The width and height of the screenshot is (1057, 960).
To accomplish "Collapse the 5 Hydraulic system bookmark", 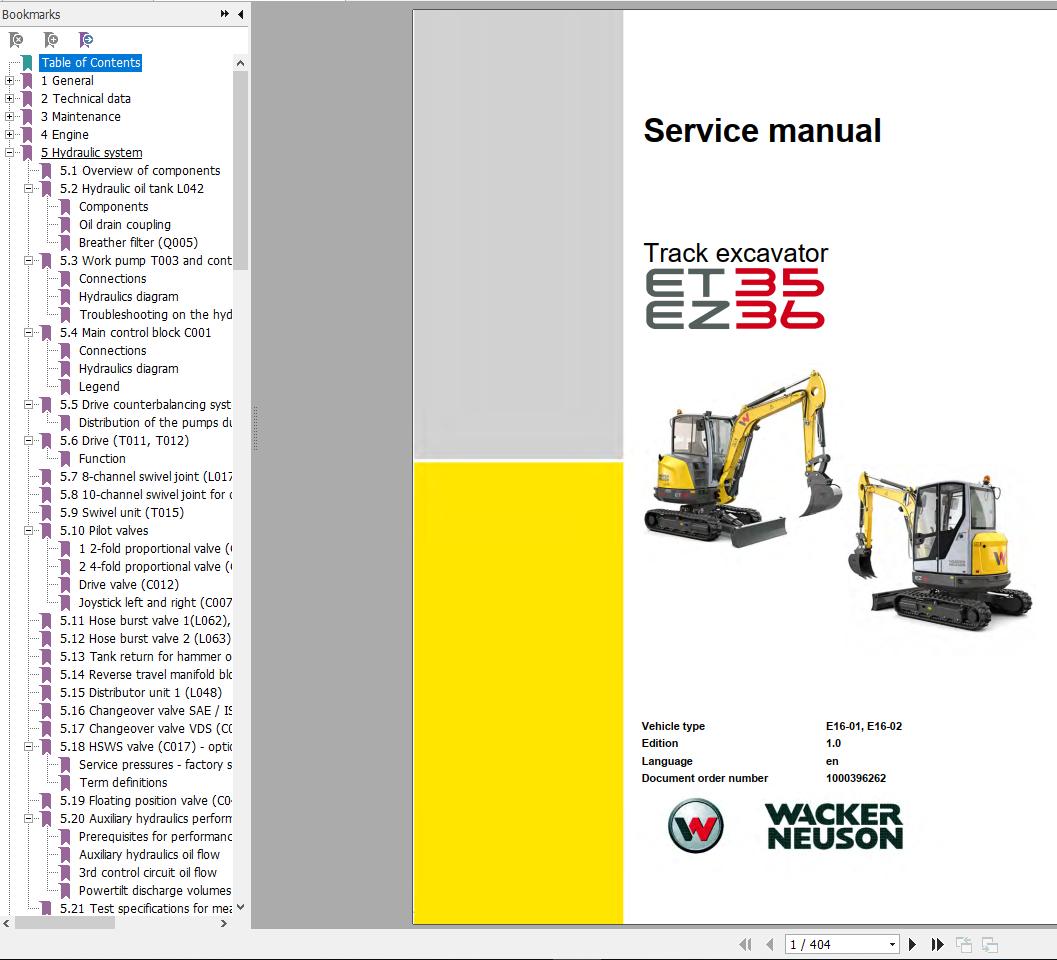I will pos(9,152).
